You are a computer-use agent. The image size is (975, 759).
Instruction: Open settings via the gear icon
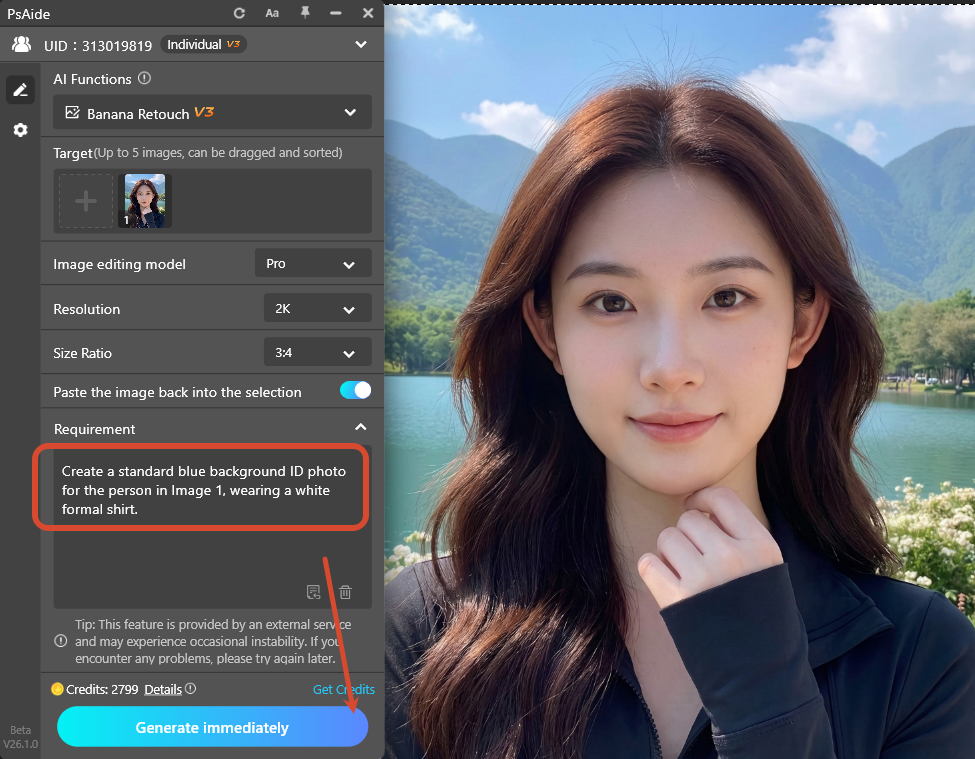20,130
